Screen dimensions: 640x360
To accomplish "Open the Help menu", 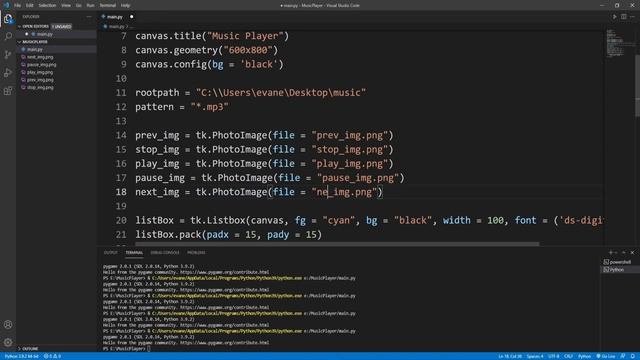I will coord(125,5).
